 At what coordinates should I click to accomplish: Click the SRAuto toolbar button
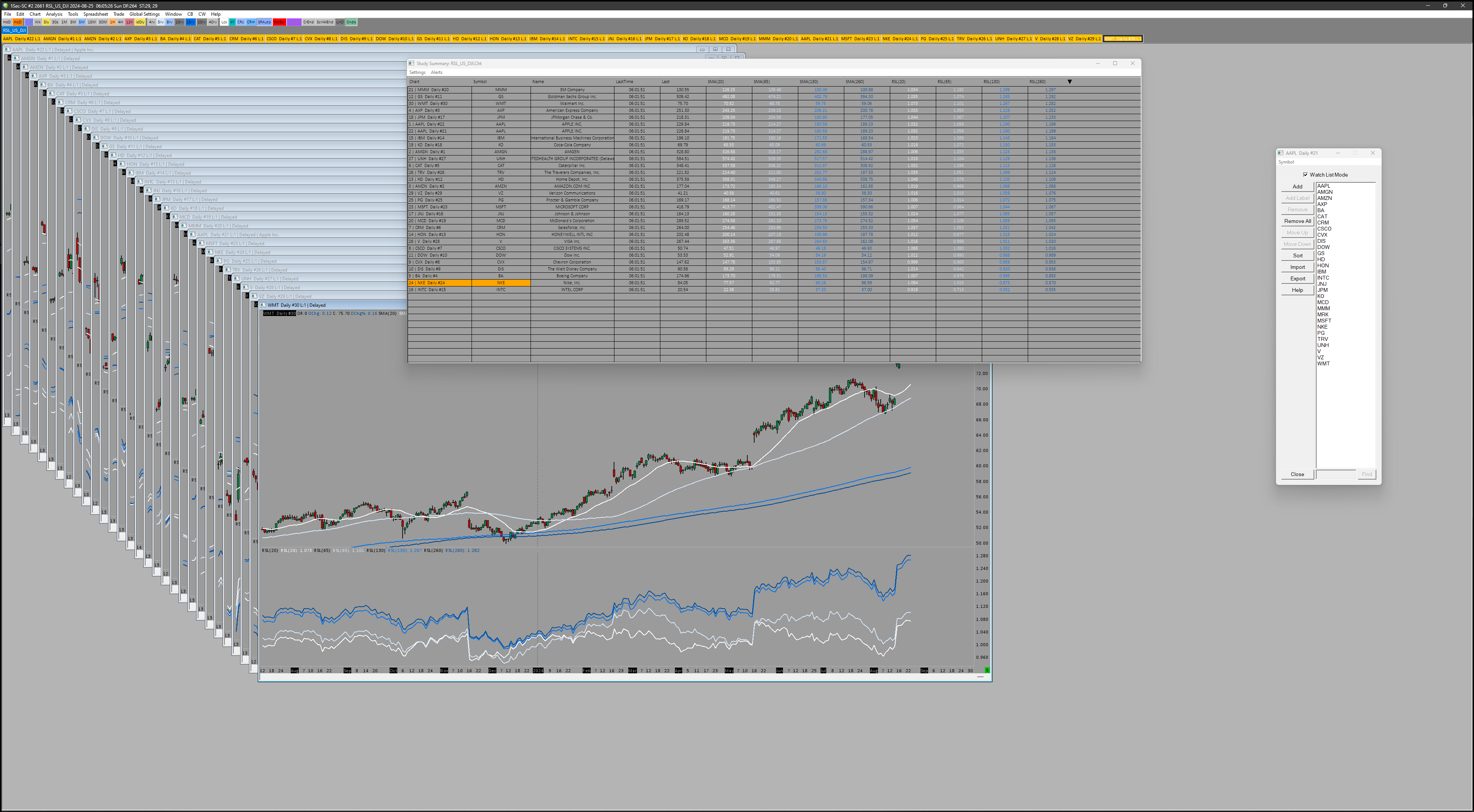coord(264,22)
